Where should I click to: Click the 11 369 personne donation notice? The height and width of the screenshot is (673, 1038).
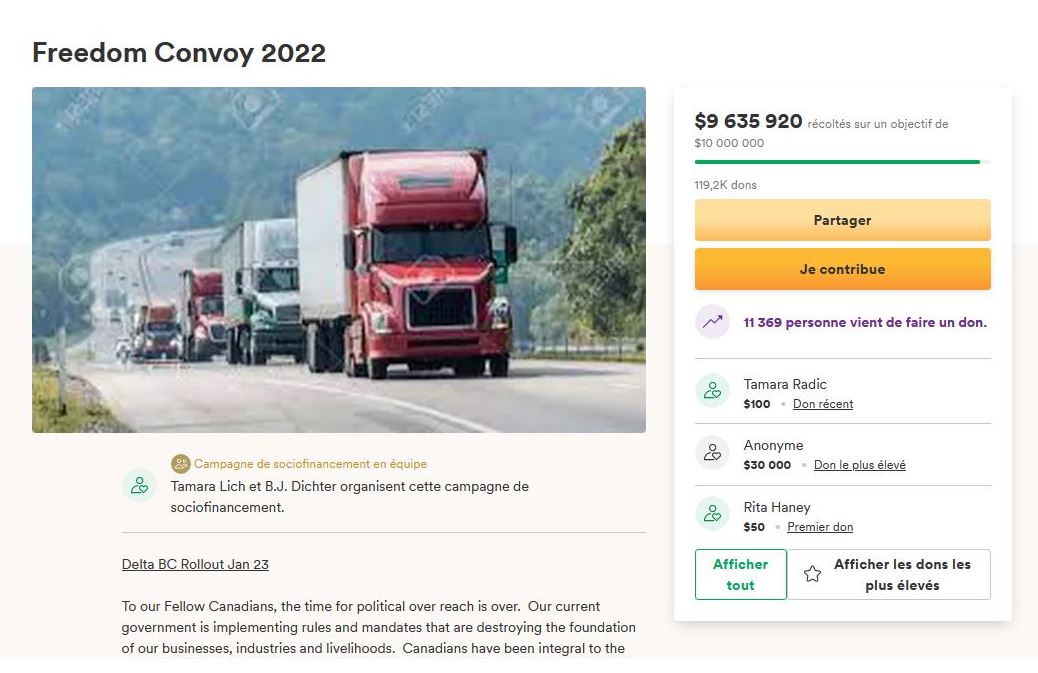coord(865,322)
